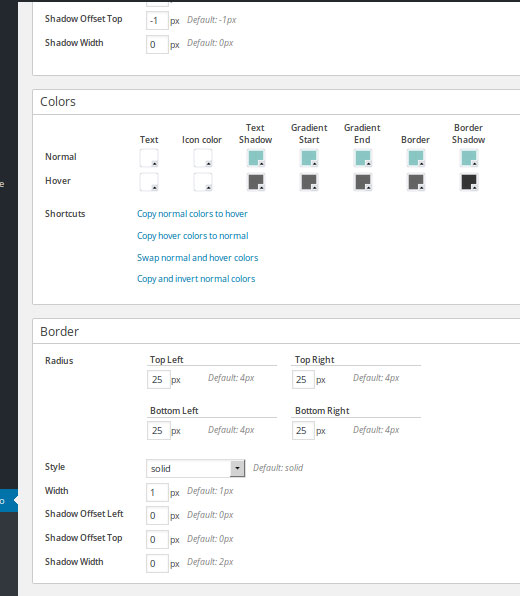Open the Hover Border Shadow color swatch
Viewport: 520px width, 596px height.
pyautogui.click(x=469, y=182)
